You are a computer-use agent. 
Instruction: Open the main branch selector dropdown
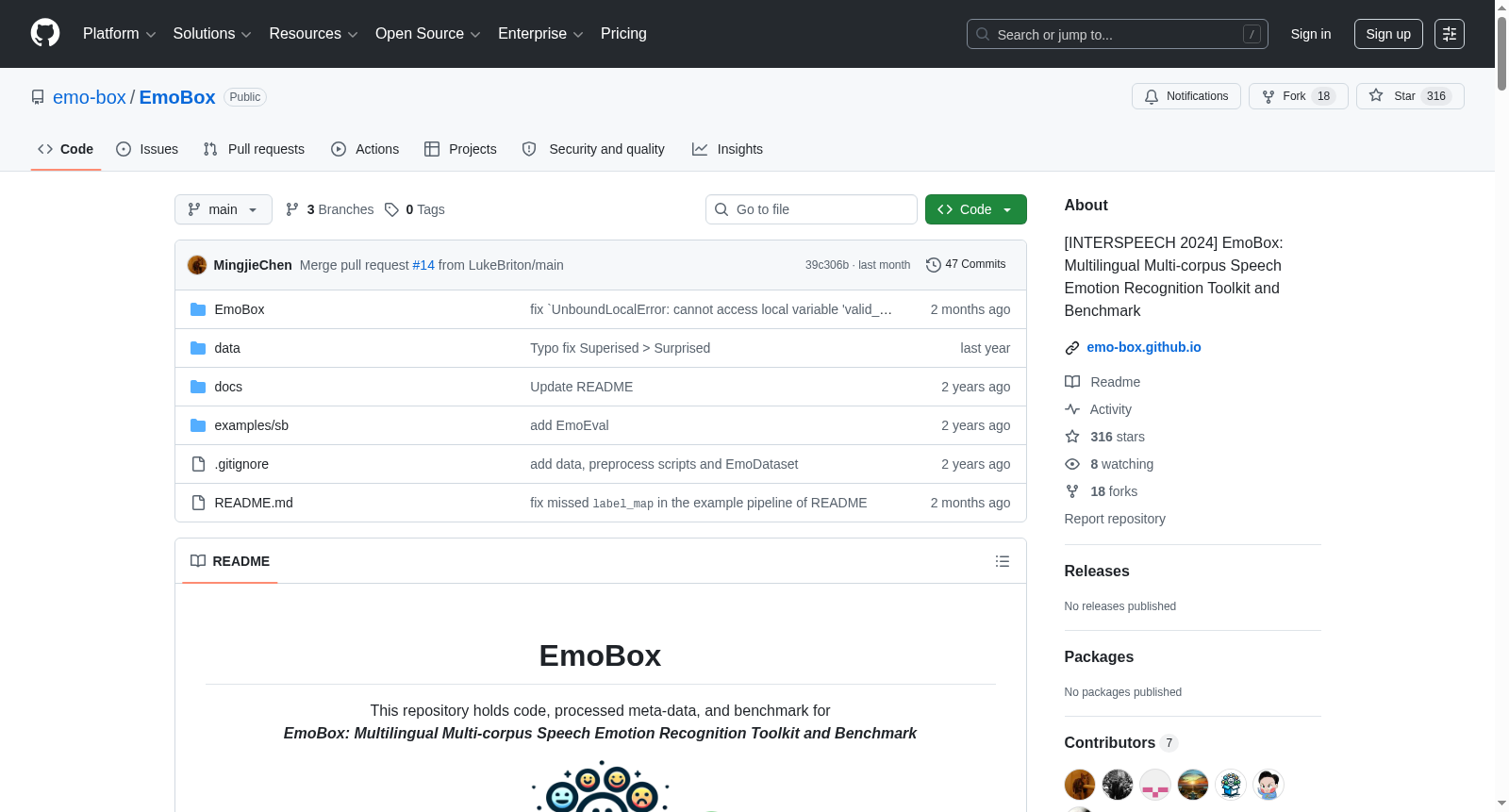point(224,209)
